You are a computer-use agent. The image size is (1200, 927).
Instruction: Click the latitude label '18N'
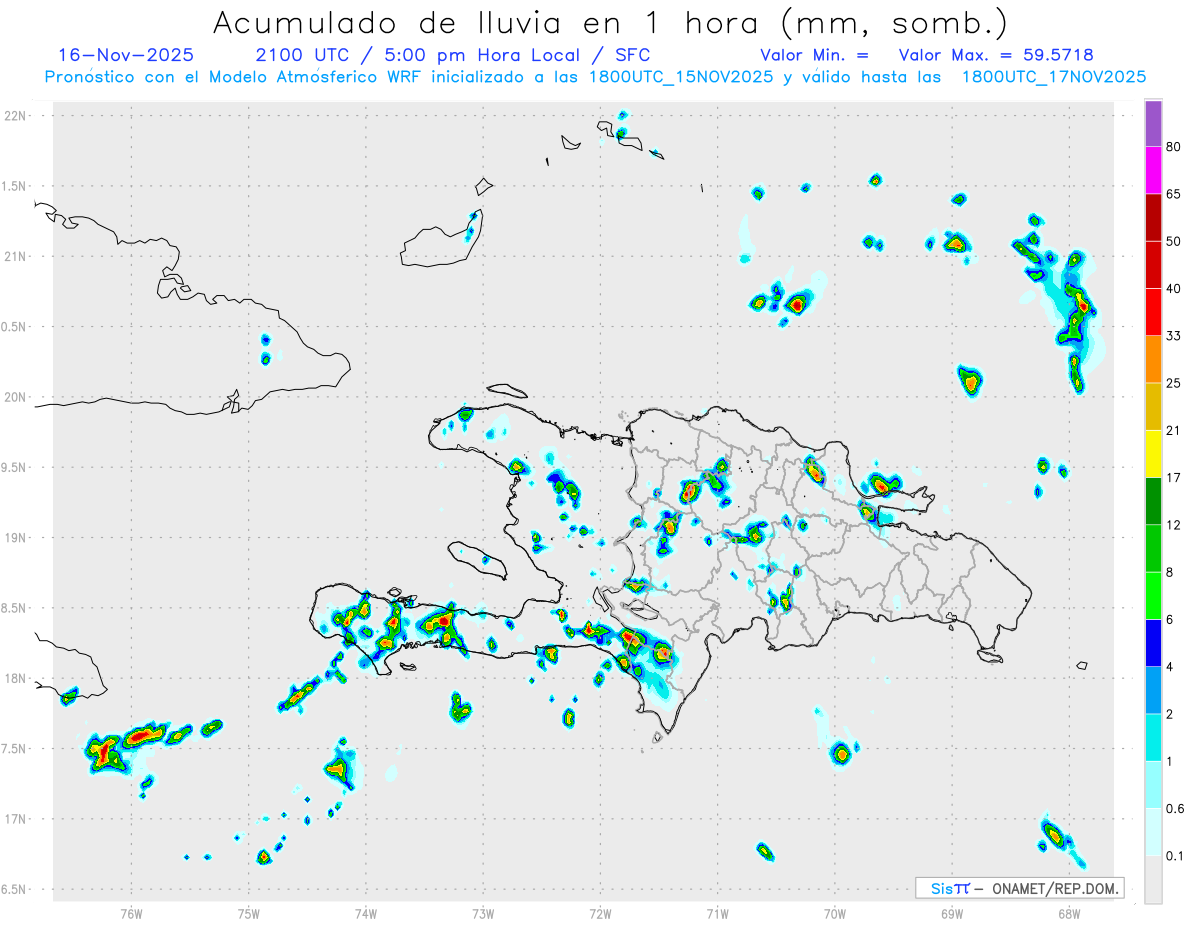click(15, 678)
